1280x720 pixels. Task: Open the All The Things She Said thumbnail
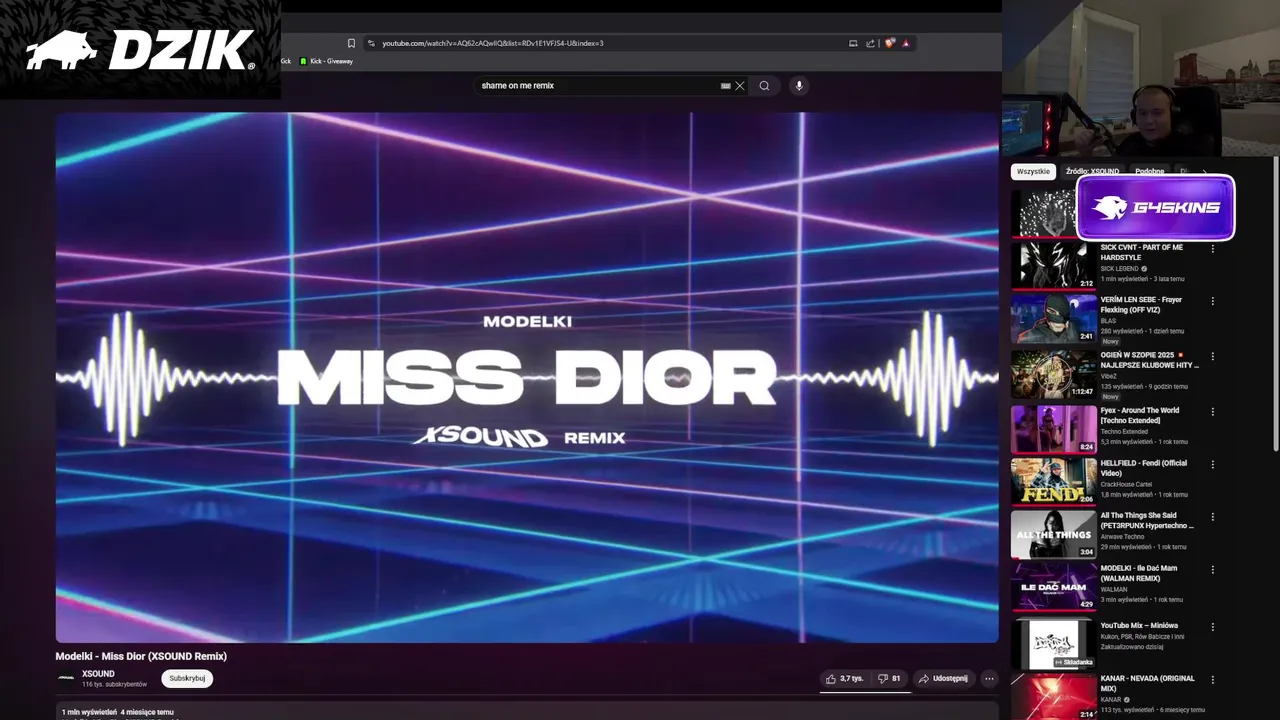click(1053, 534)
